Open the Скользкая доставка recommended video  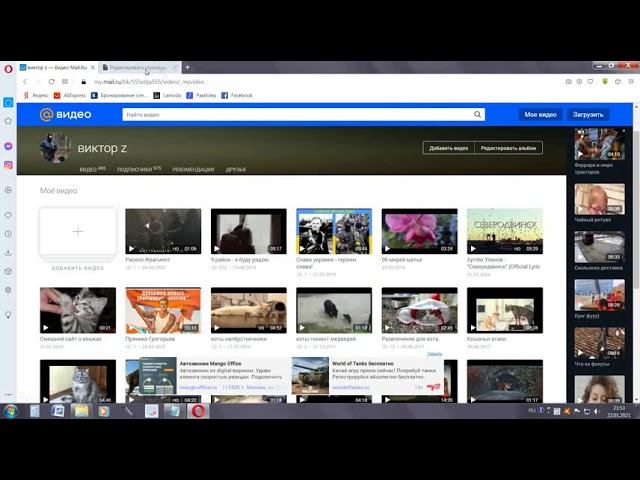pos(599,247)
